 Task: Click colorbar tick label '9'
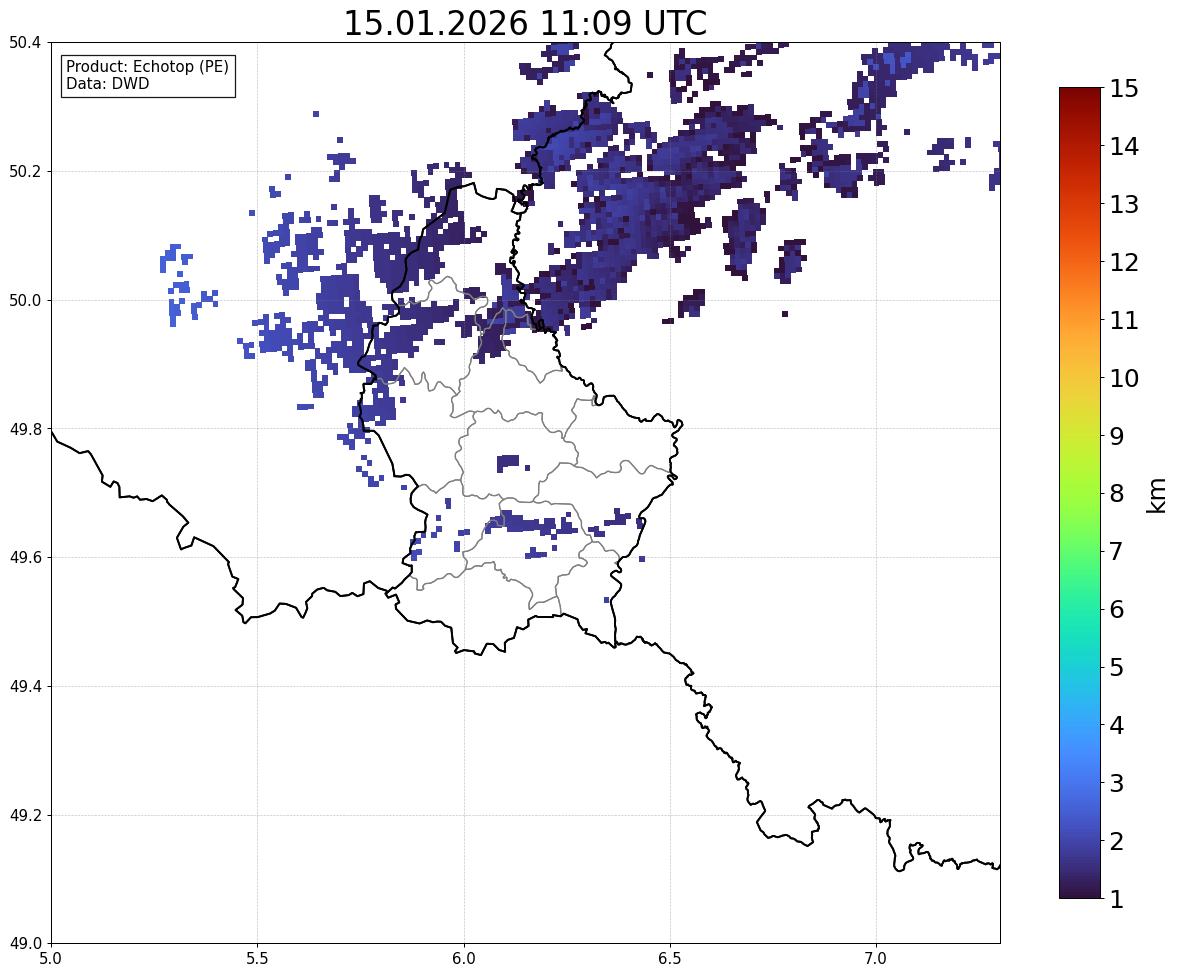(x=1117, y=436)
